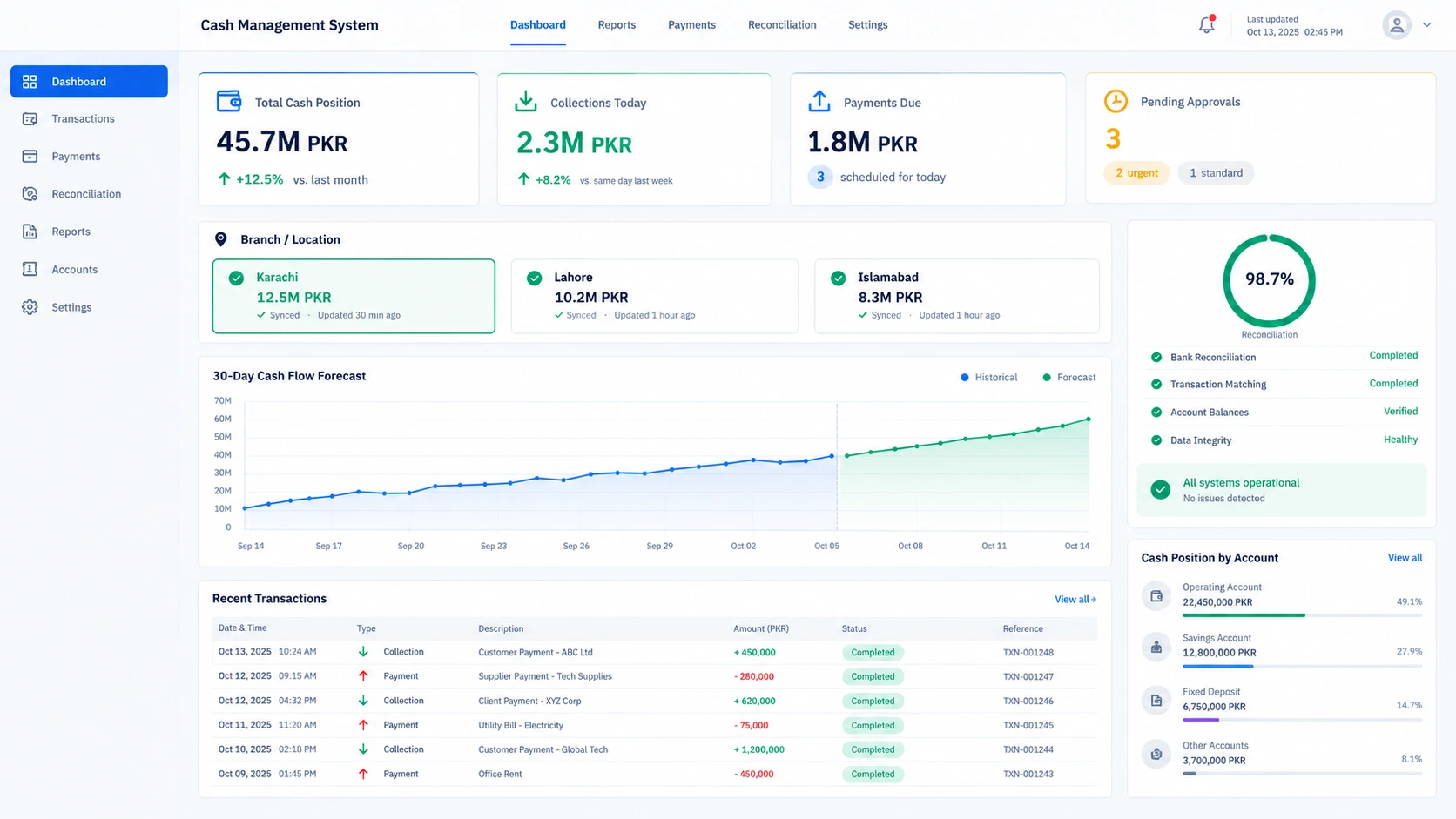Click the Completed status for TXN-001245
Image resolution: width=1456 pixels, height=819 pixels.
(873, 726)
